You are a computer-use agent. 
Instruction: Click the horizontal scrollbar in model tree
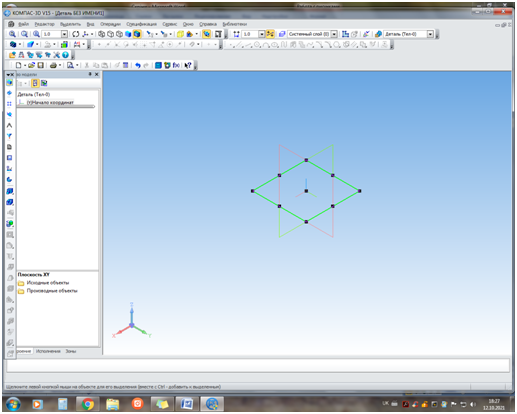click(x=56, y=107)
